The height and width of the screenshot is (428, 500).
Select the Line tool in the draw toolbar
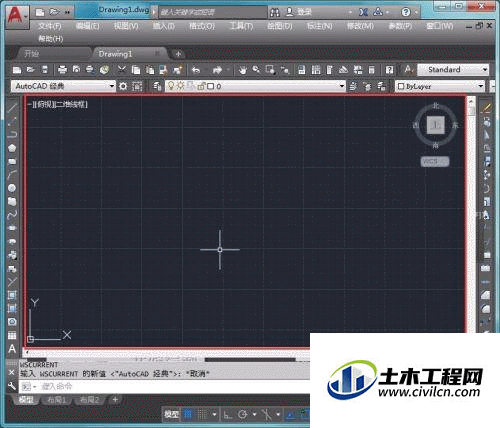(12, 108)
